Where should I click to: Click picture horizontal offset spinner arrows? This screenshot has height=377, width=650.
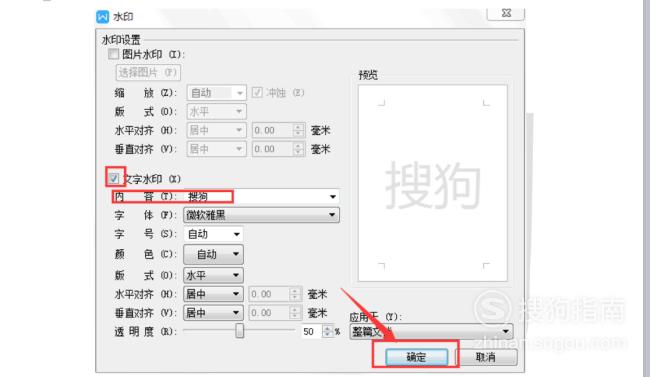click(298, 130)
